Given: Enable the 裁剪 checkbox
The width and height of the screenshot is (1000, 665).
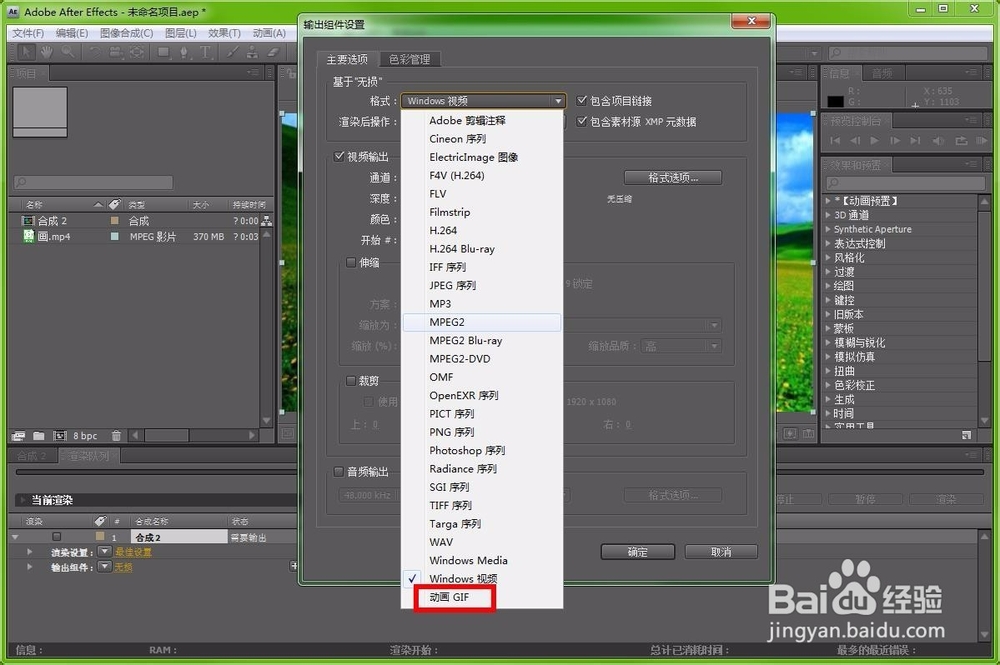Looking at the screenshot, I should tap(351, 381).
